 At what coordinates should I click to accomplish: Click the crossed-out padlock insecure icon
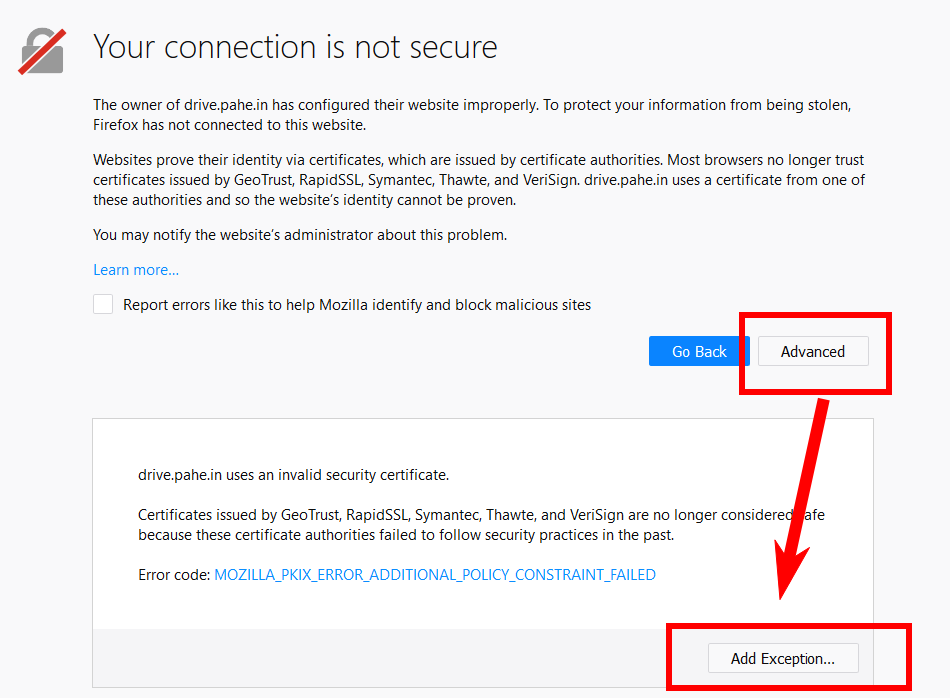pyautogui.click(x=42, y=52)
